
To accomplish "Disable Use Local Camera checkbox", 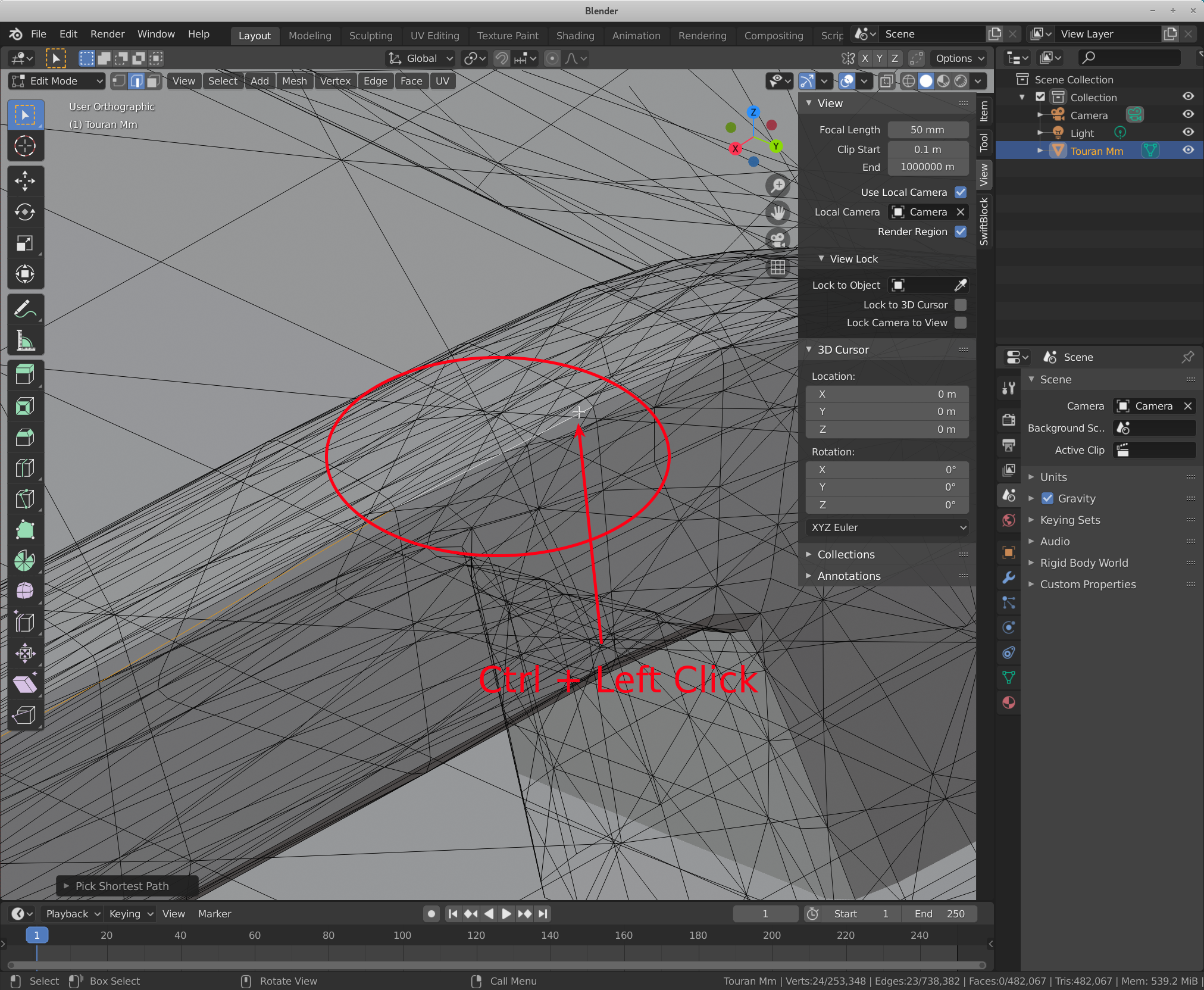I will click(960, 192).
